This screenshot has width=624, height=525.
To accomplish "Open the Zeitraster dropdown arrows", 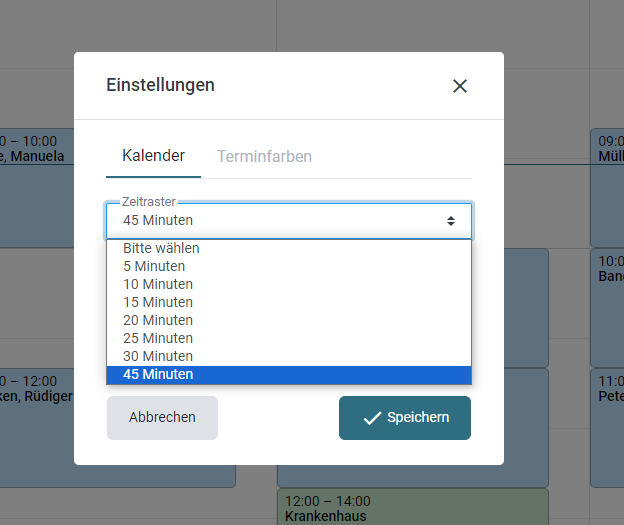I will 450,221.
